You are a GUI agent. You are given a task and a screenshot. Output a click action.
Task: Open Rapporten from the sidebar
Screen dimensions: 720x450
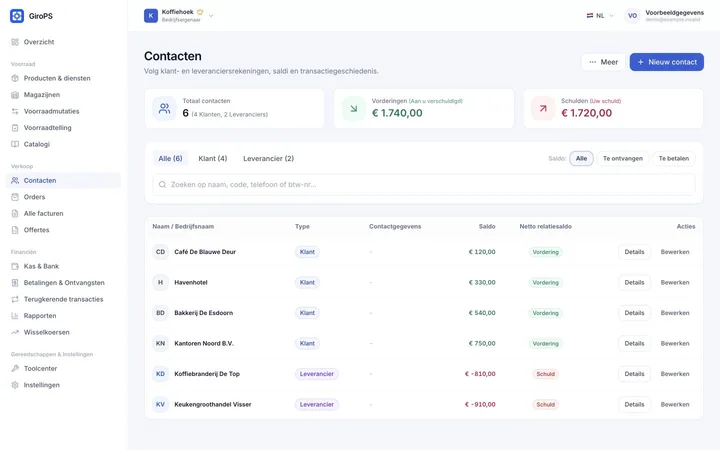[x=63, y=316]
